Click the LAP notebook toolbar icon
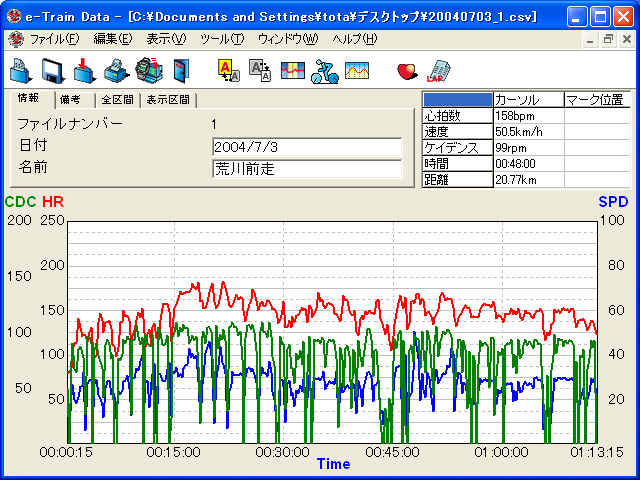Image resolution: width=640 pixels, height=480 pixels. click(438, 70)
